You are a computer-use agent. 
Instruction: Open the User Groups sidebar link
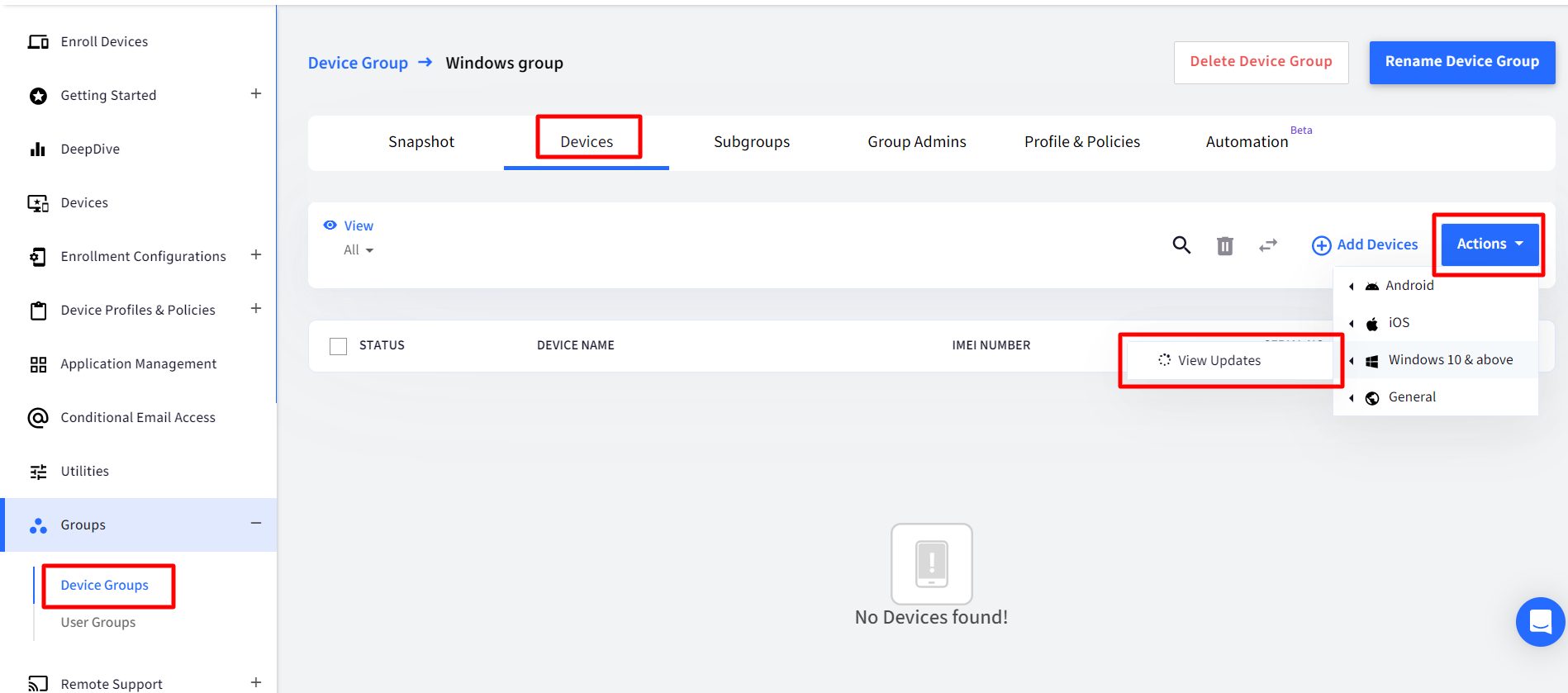pos(98,623)
